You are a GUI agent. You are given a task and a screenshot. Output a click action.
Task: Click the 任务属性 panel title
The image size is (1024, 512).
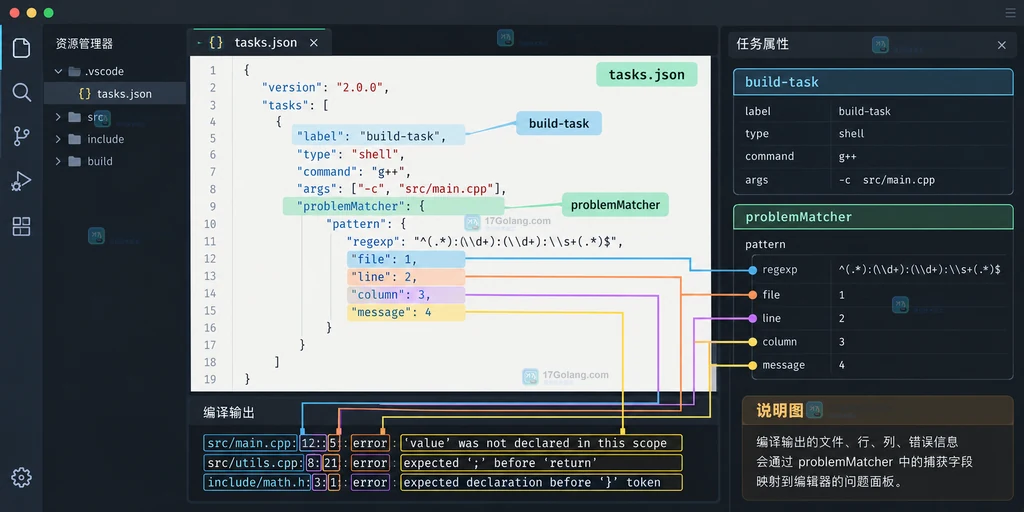click(763, 44)
